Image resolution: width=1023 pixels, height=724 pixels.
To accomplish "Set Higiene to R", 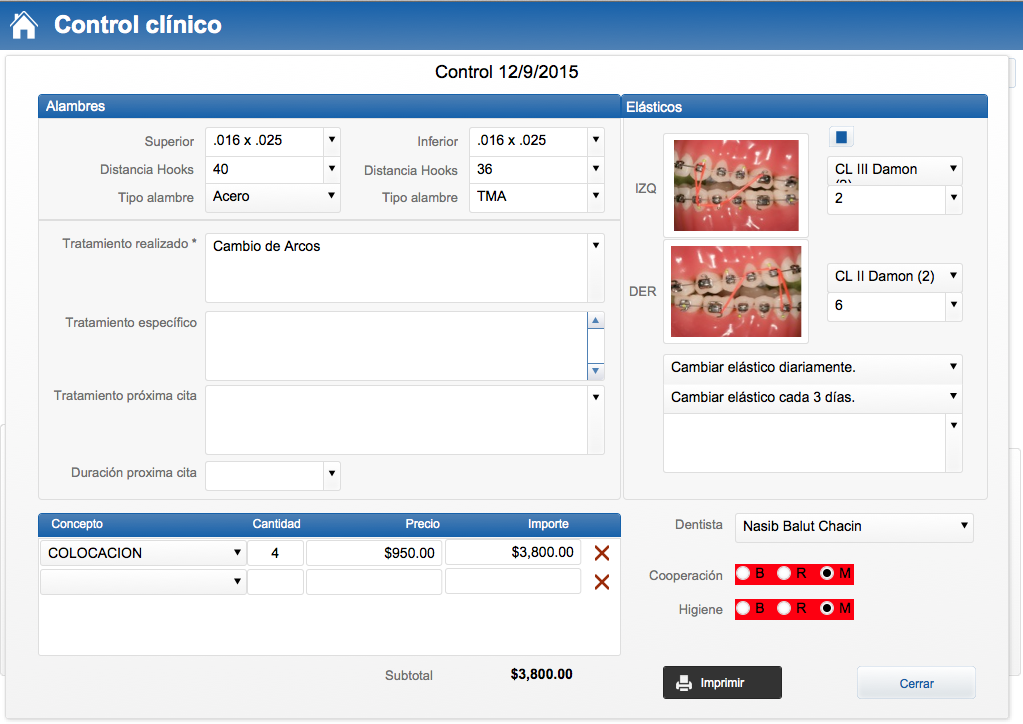I will (785, 608).
